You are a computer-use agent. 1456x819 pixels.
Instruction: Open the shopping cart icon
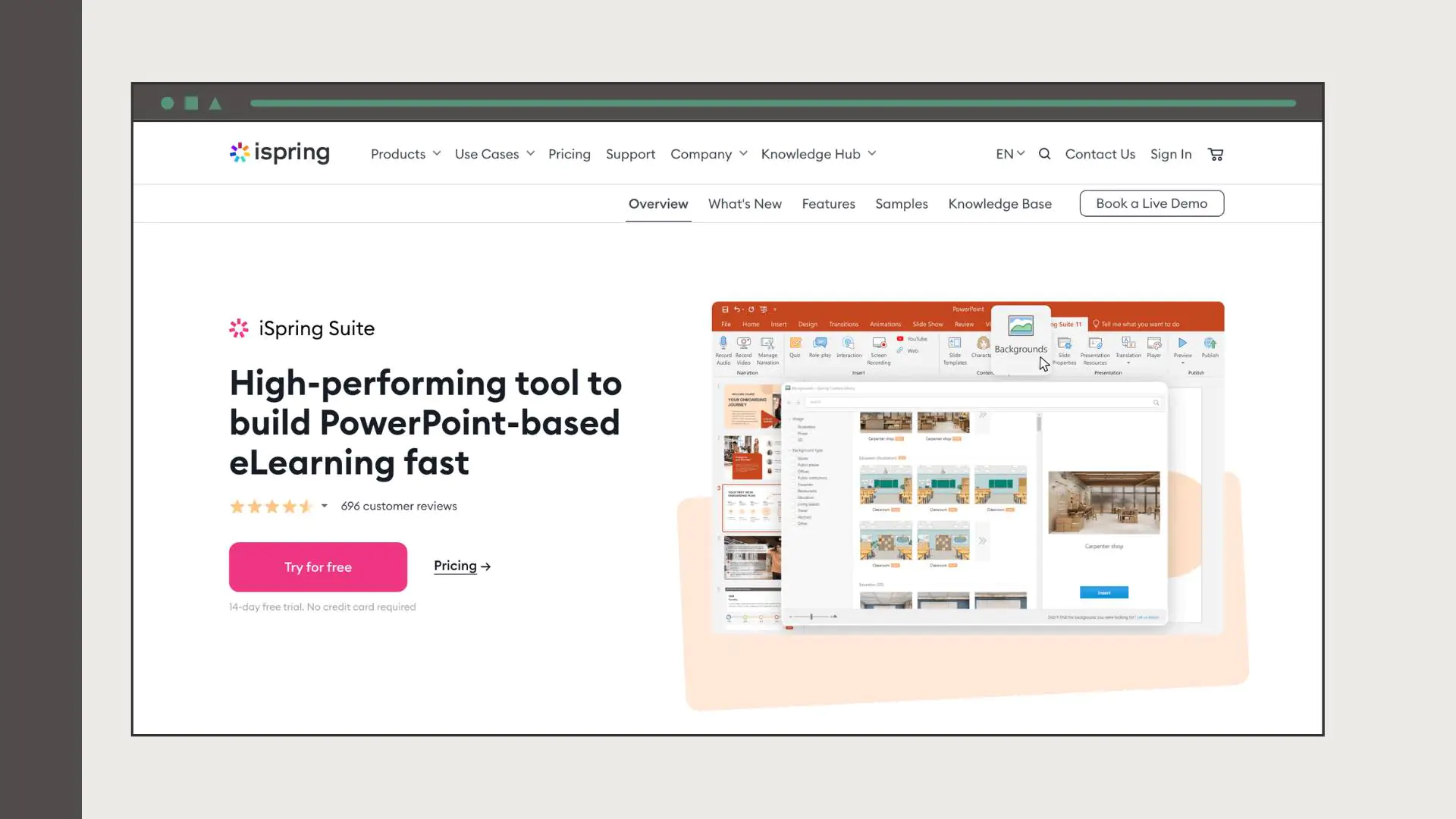pos(1216,154)
